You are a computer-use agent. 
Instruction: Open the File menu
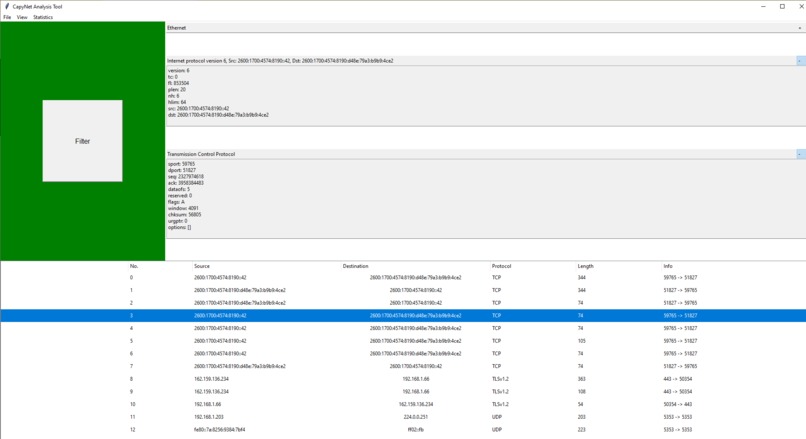tap(7, 17)
